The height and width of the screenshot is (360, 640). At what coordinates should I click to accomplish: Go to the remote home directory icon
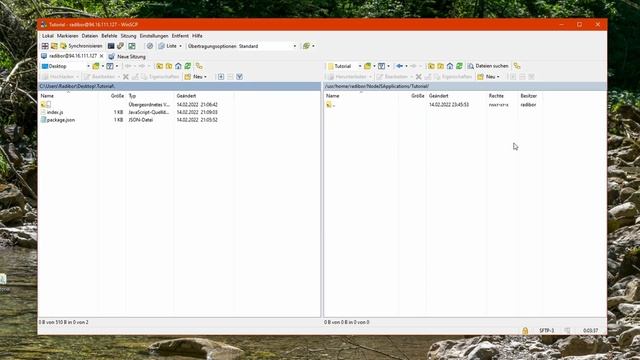[450, 66]
